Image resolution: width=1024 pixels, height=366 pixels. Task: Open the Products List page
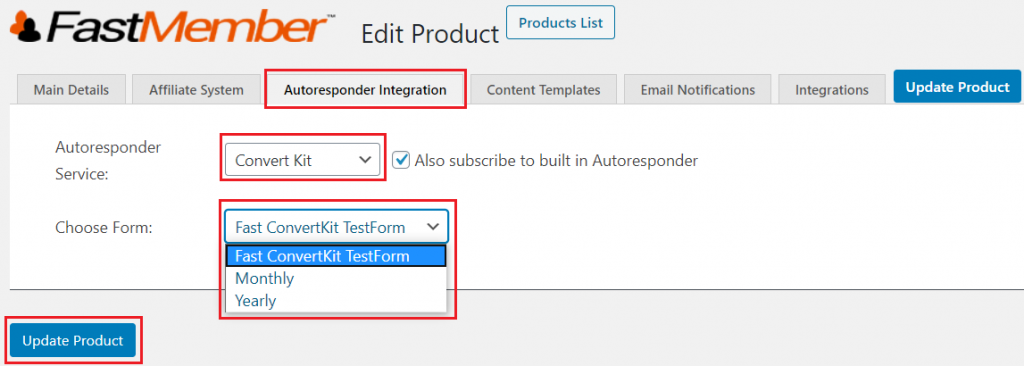click(560, 23)
